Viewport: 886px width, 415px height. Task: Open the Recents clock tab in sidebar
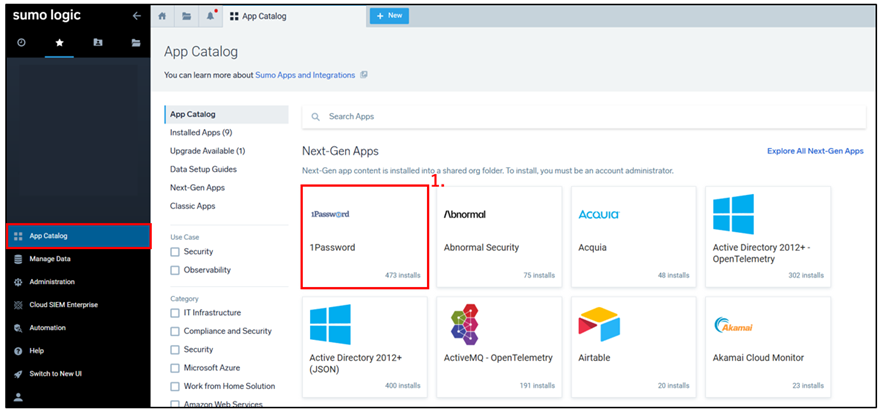tap(21, 42)
